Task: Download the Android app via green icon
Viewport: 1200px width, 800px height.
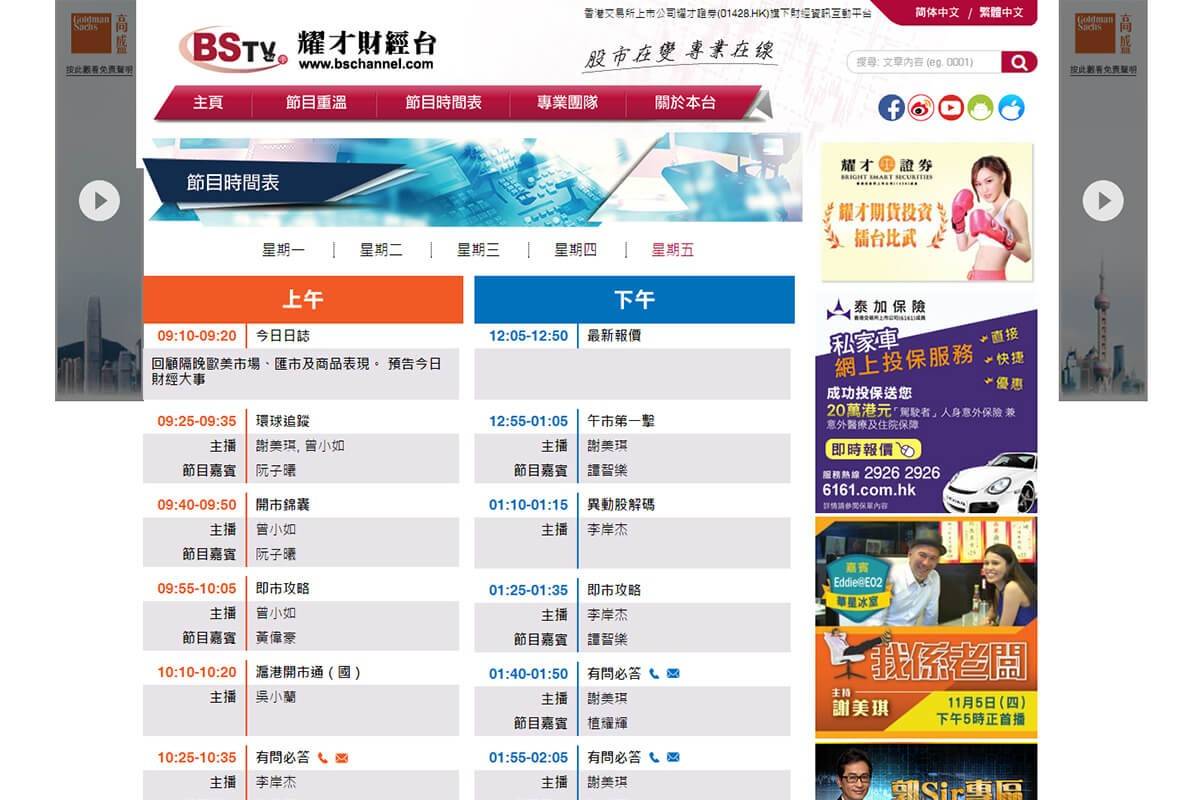Action: [x=981, y=108]
